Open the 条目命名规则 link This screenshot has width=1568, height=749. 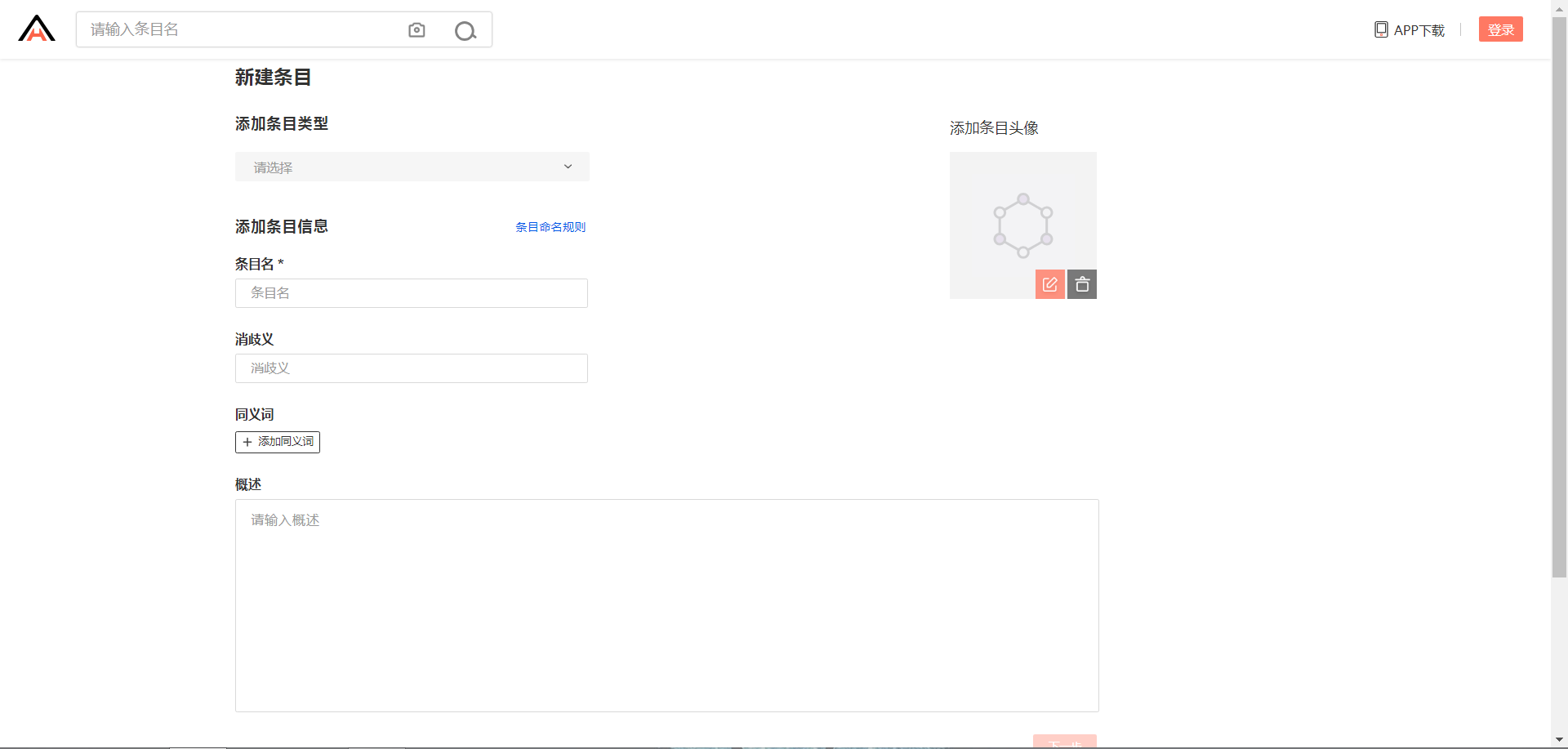pos(550,227)
